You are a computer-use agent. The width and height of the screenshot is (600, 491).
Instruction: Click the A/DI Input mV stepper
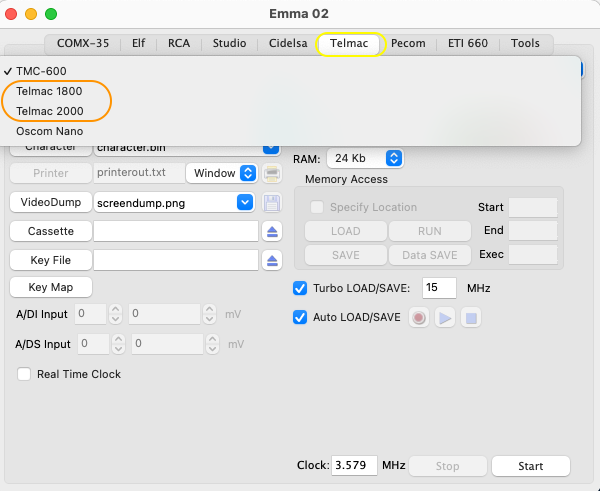coord(209,314)
